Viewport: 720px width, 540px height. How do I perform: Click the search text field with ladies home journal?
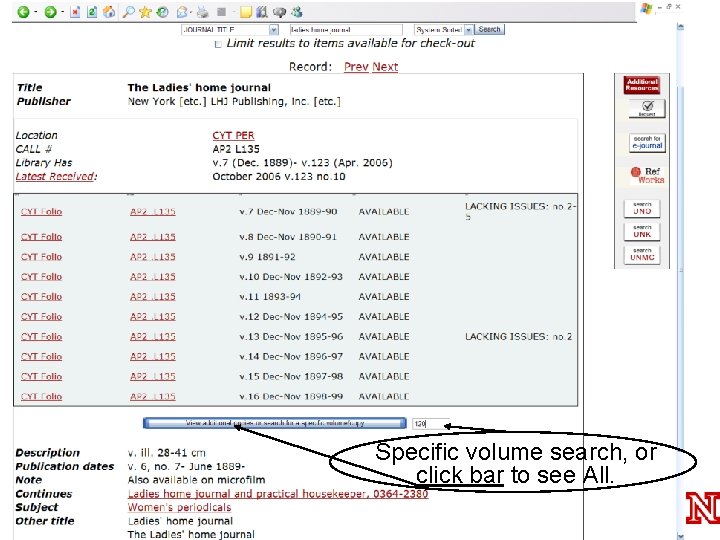point(346,30)
